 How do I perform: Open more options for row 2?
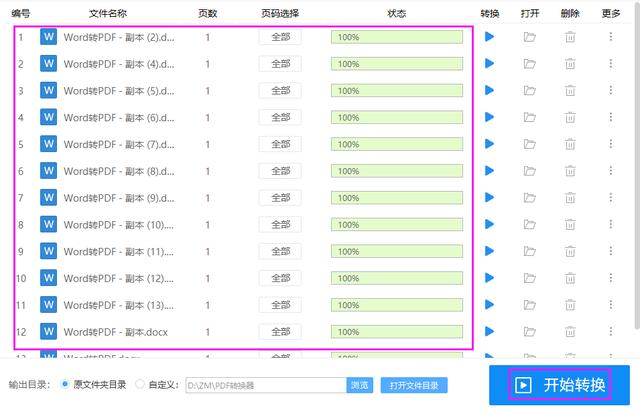611,64
